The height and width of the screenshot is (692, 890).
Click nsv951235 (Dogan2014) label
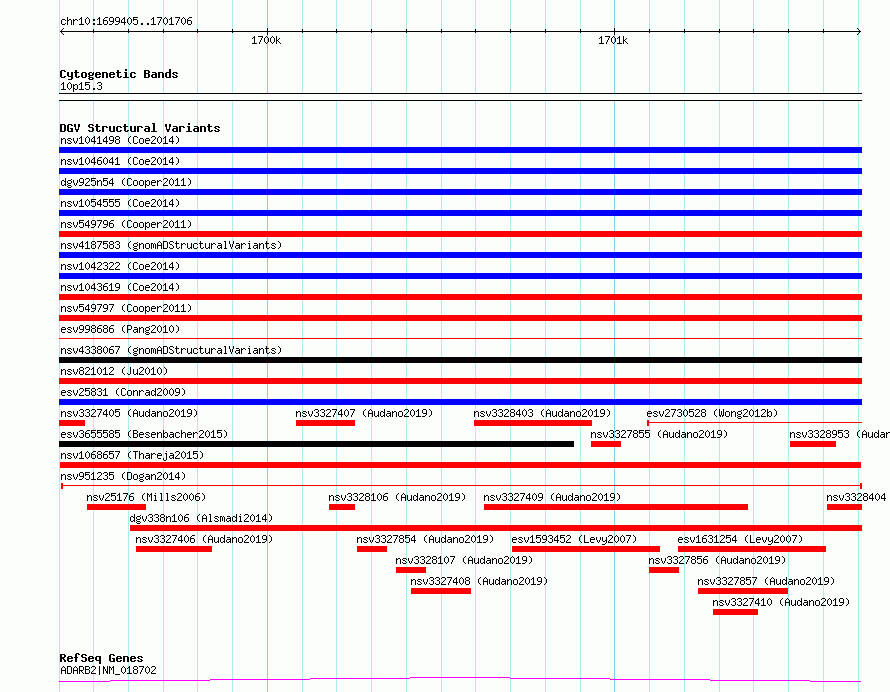[x=123, y=476]
